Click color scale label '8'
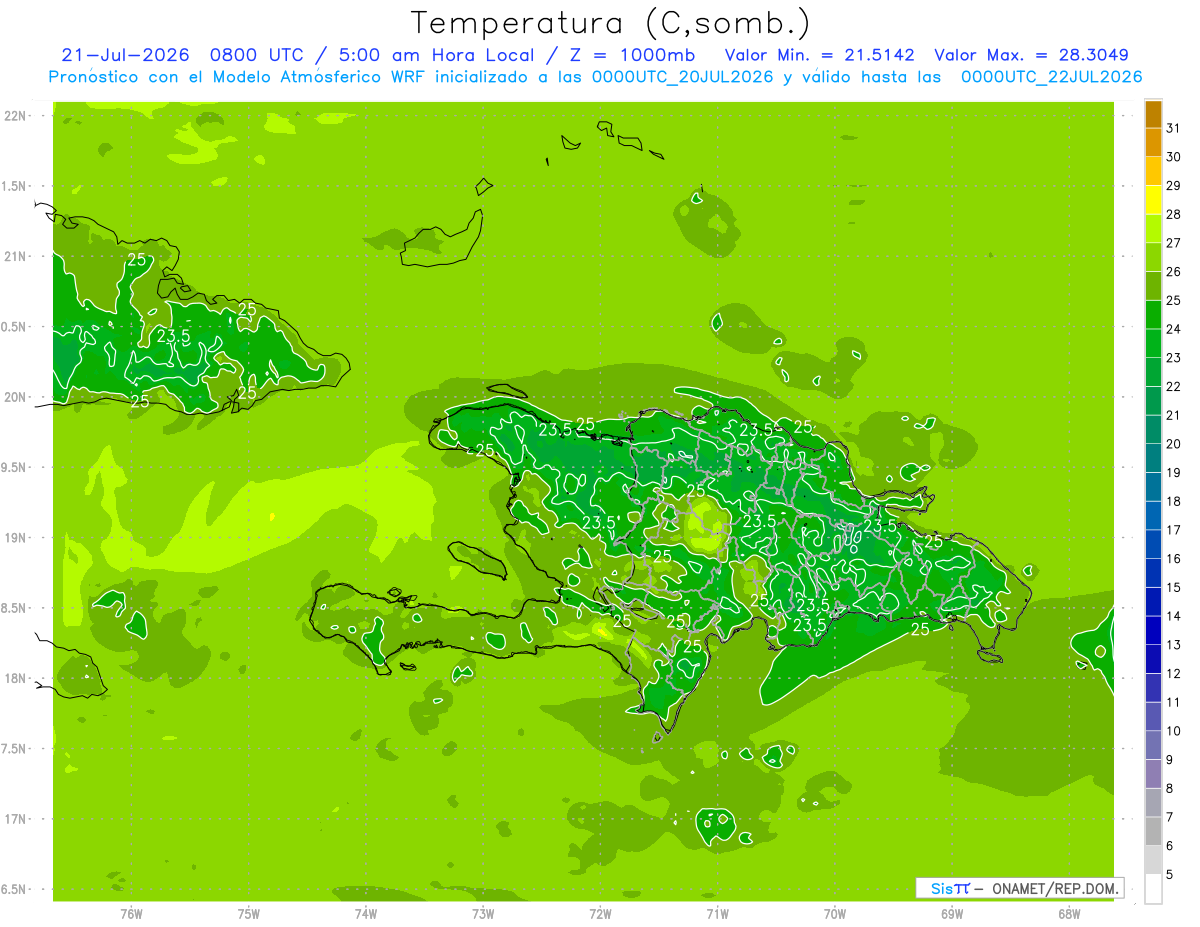Image resolution: width=1200 pixels, height=927 pixels. pyautogui.click(x=1170, y=788)
